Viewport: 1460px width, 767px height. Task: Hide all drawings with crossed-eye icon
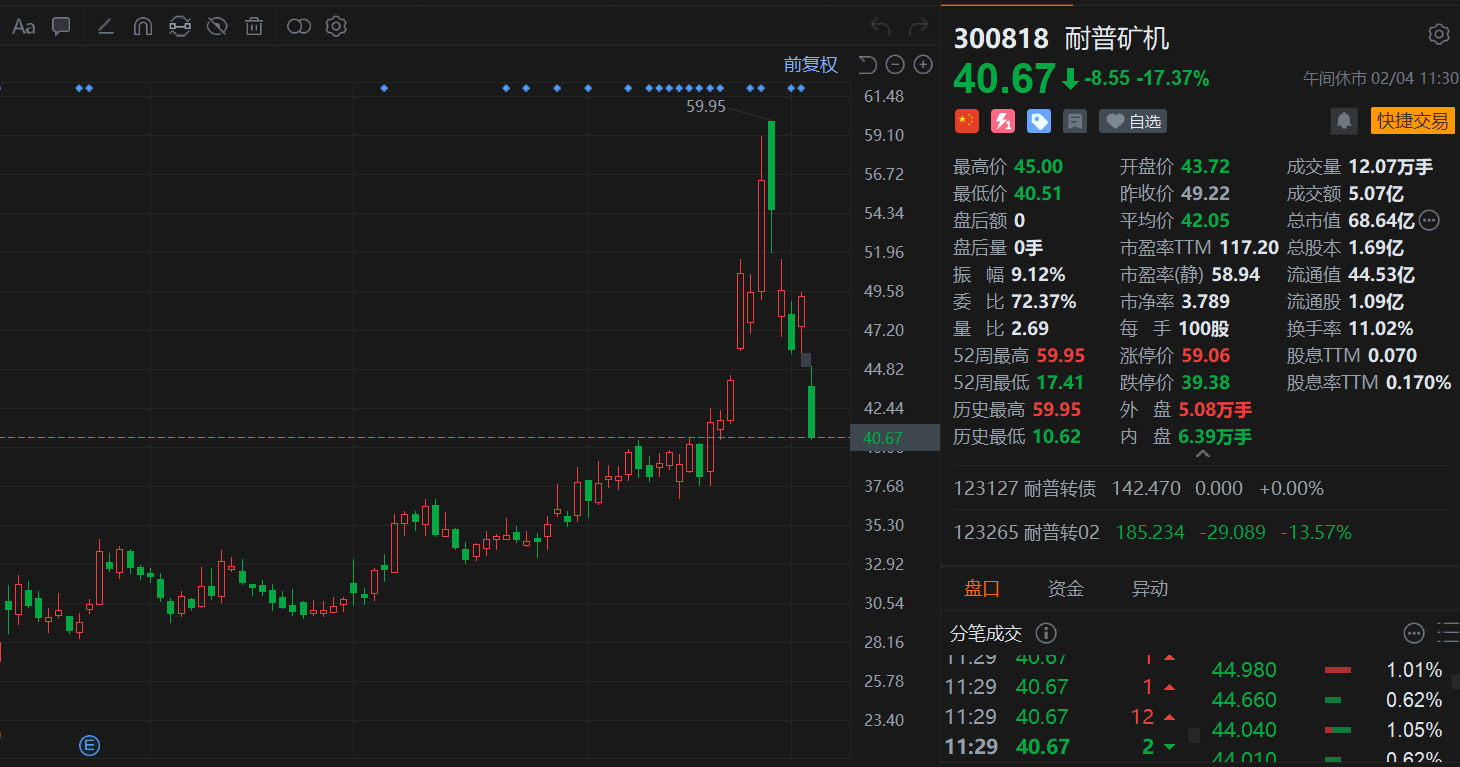[x=217, y=27]
